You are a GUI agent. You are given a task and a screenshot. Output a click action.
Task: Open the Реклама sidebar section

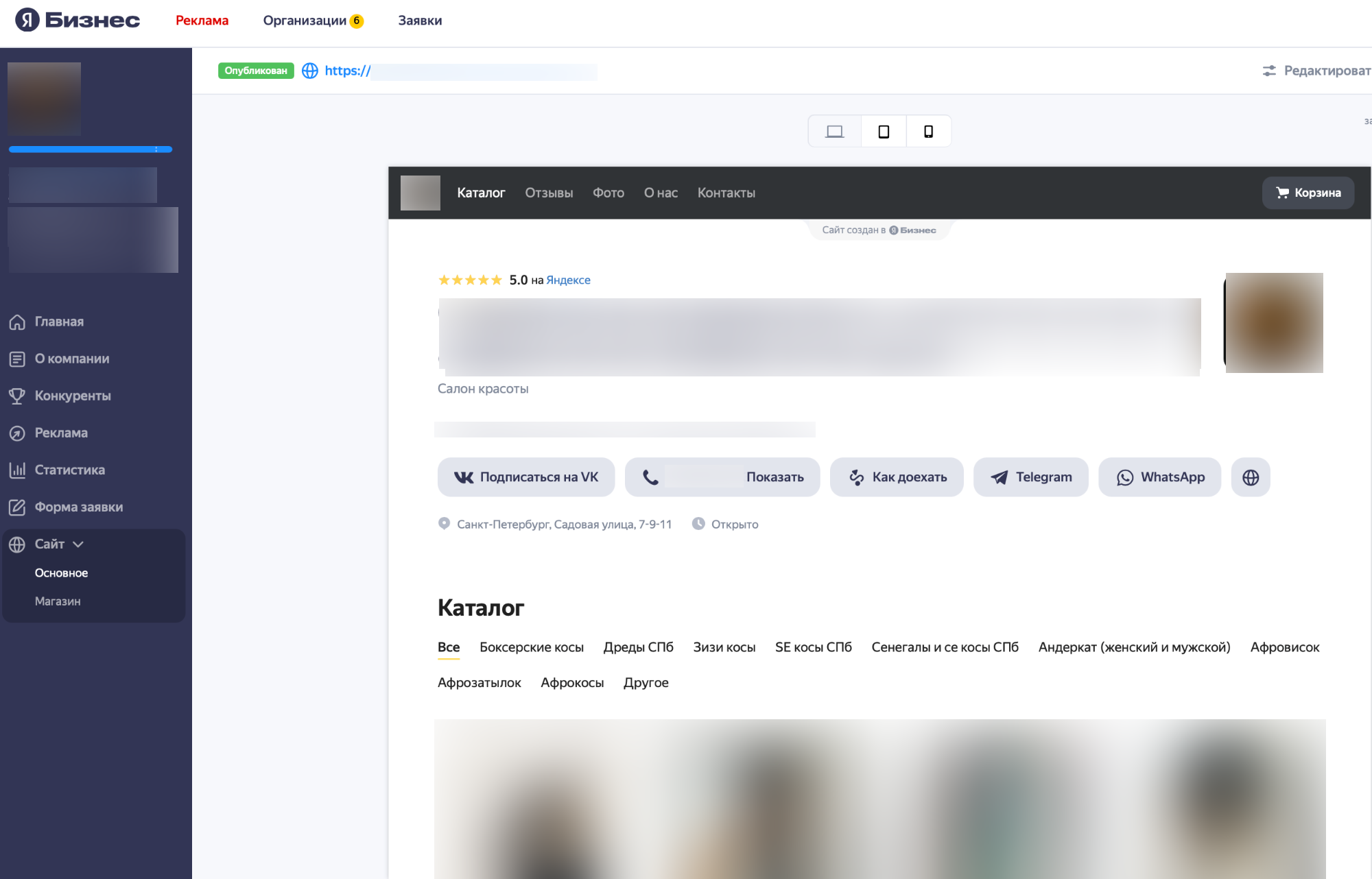pos(61,433)
